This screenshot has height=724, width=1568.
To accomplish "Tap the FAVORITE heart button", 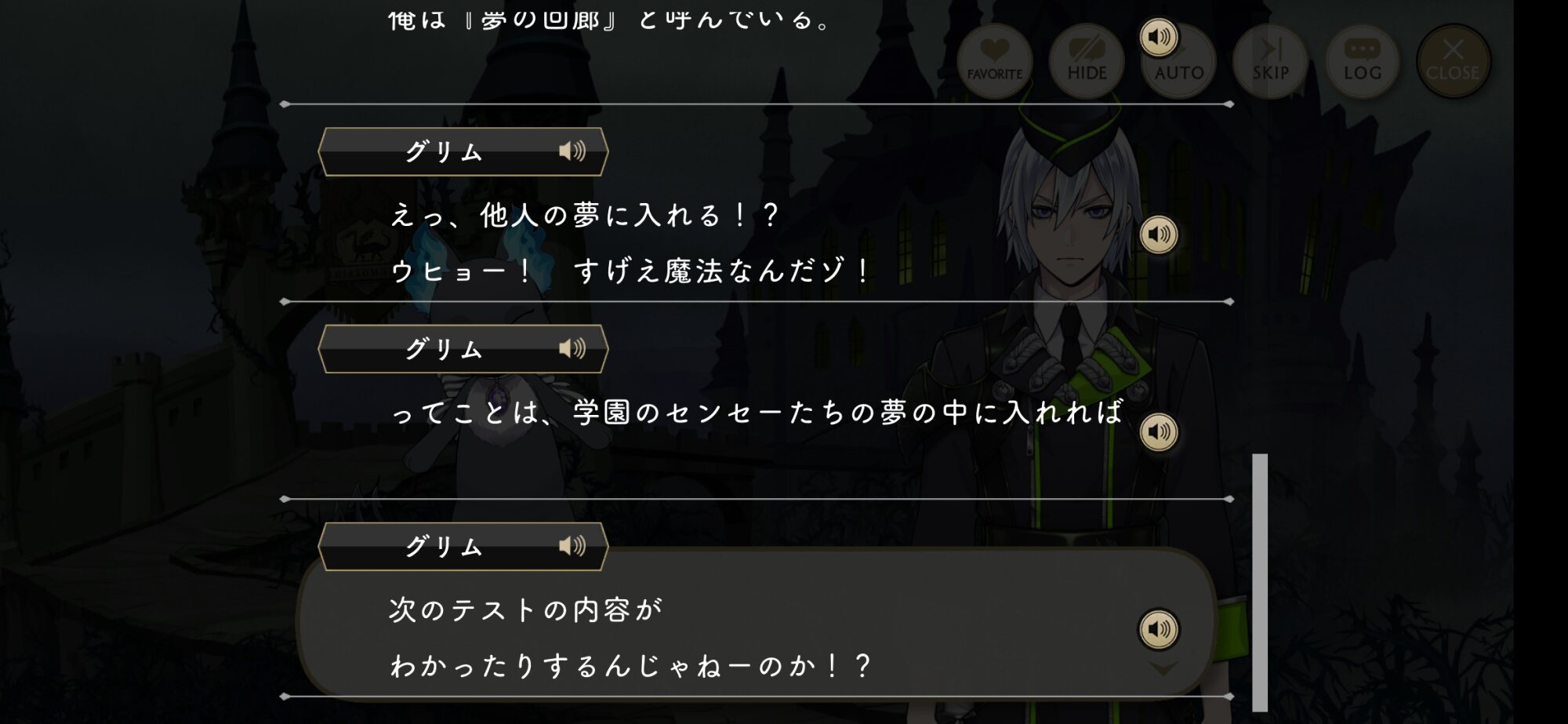I will point(995,61).
